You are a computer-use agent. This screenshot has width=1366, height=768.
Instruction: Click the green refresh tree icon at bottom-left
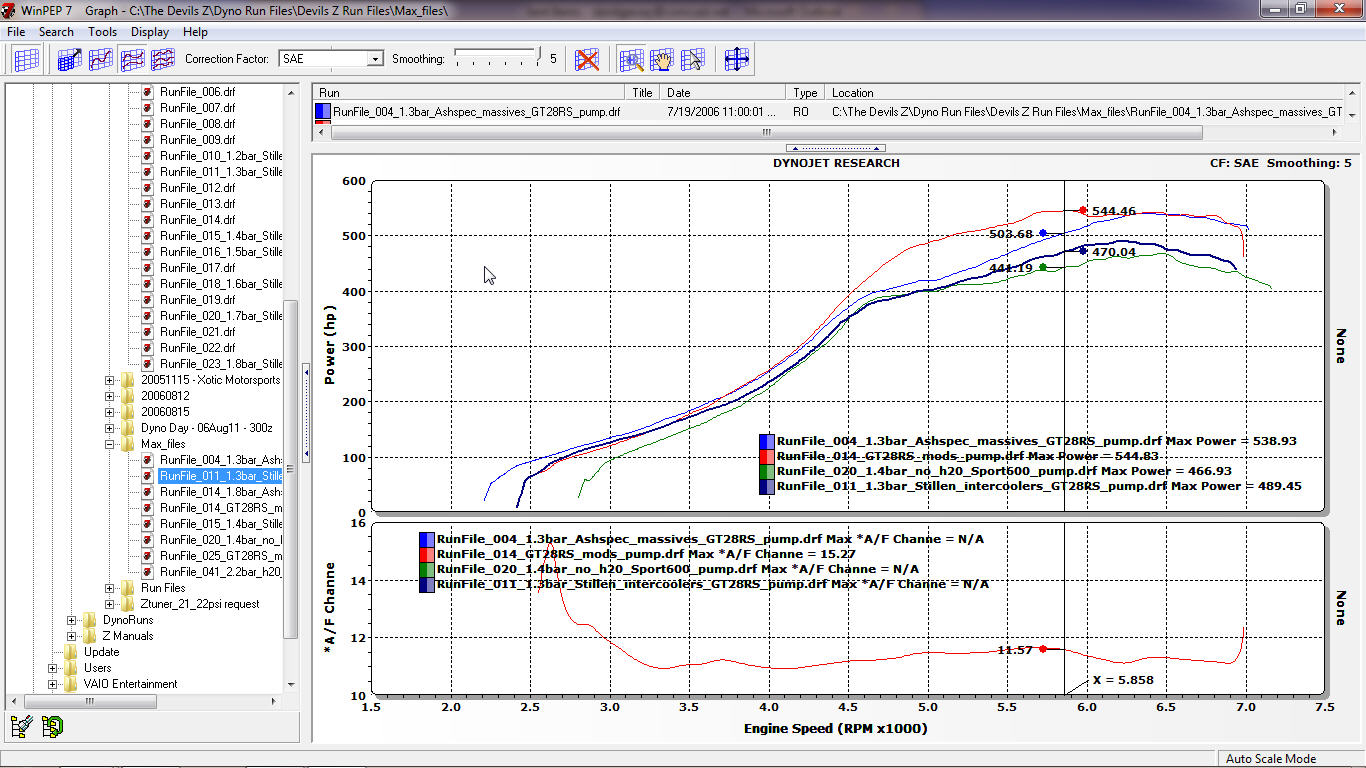point(53,727)
